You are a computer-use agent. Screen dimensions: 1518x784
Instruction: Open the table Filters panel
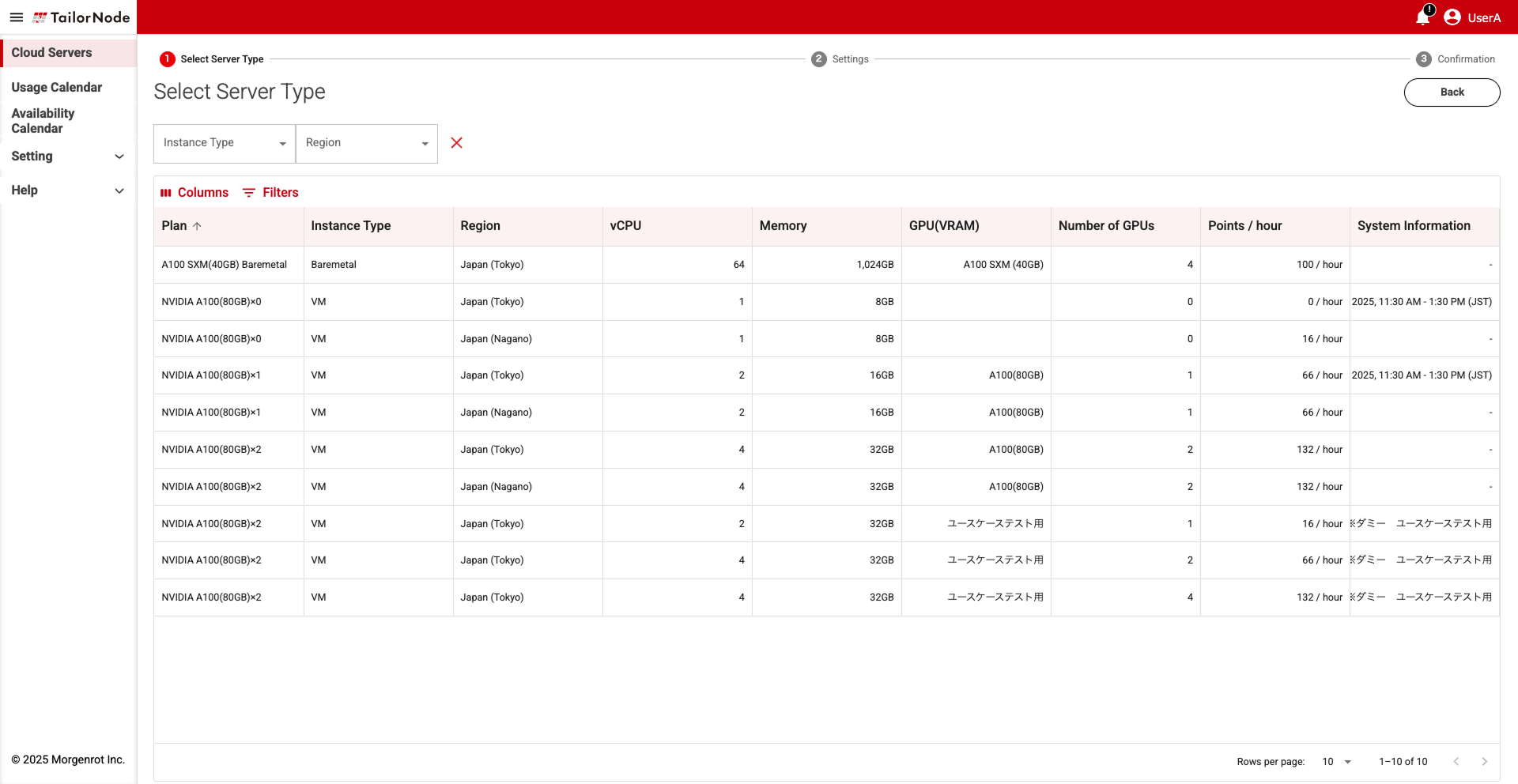click(270, 193)
